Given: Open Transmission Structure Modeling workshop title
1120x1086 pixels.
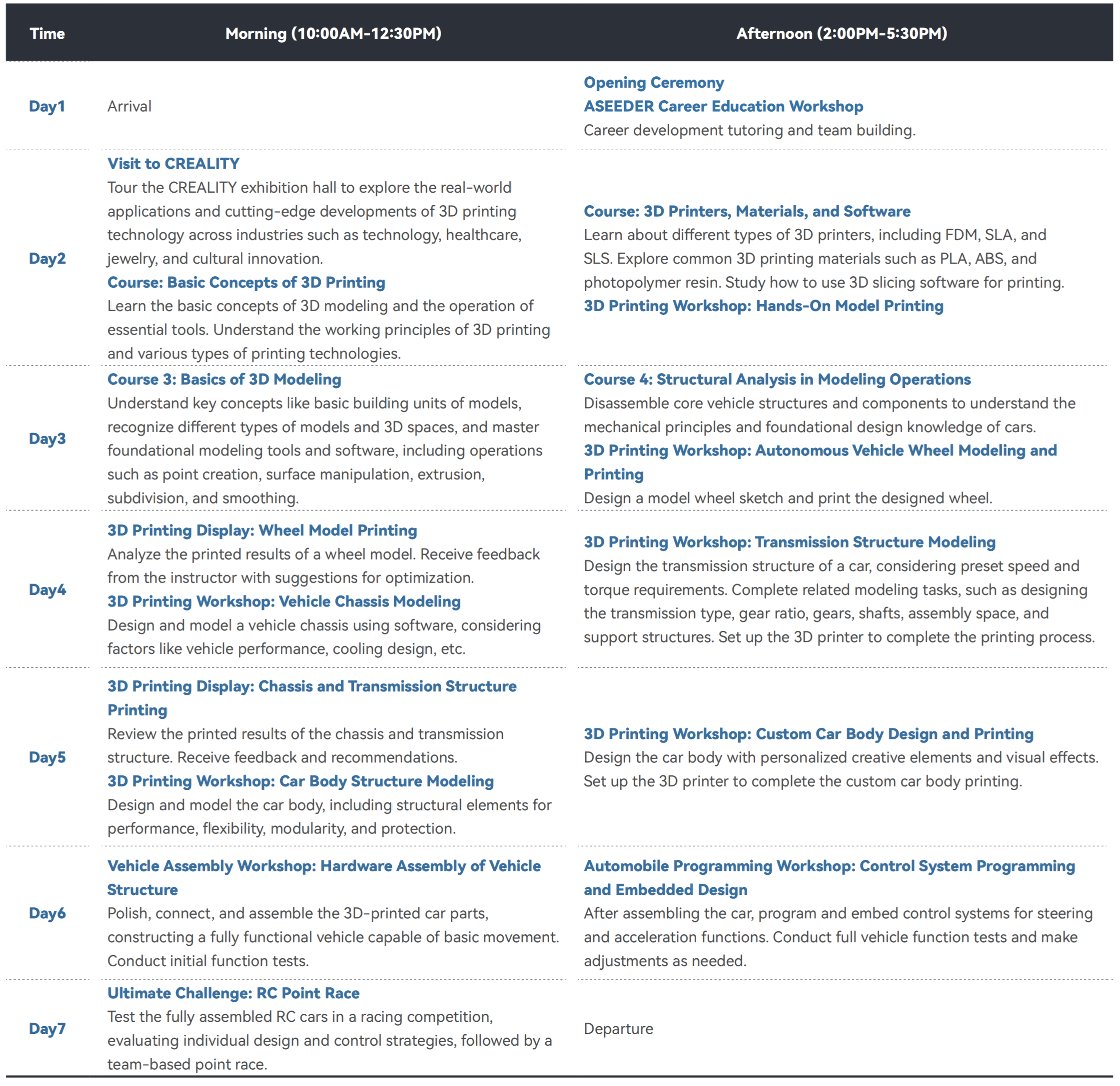Looking at the screenshot, I should coord(789,542).
